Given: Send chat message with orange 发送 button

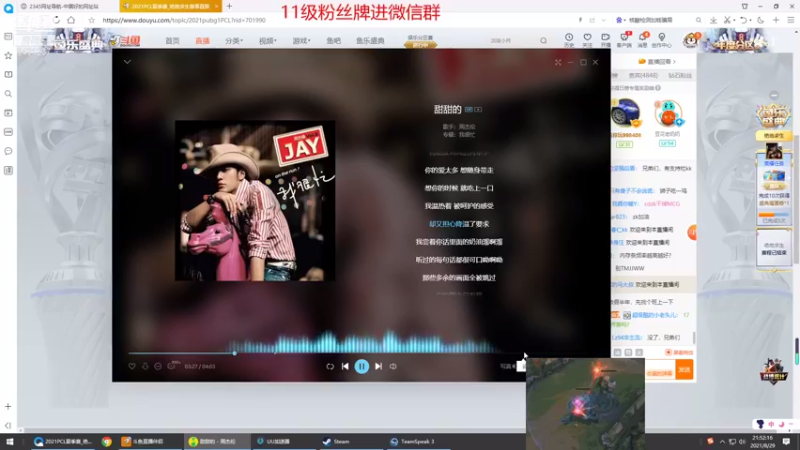Looking at the screenshot, I should (685, 369).
